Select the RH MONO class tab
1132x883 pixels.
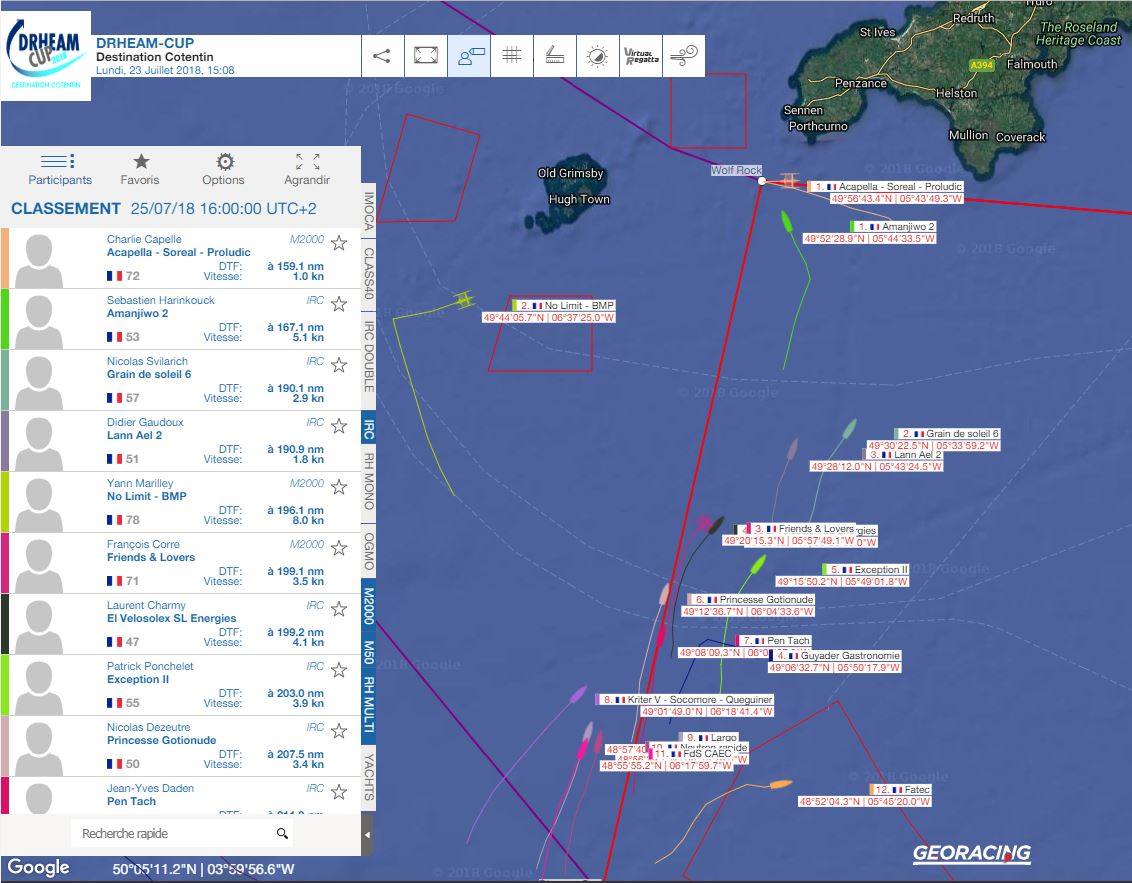click(x=369, y=482)
